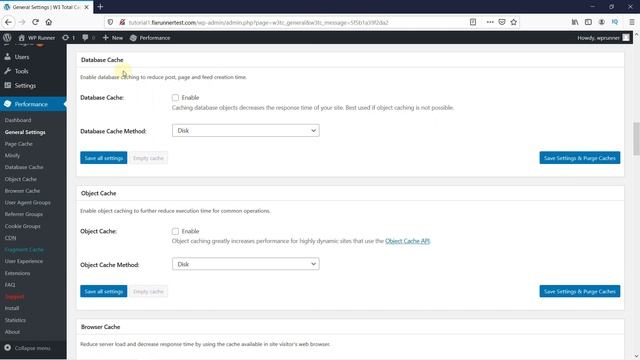Go to the Performance Dashboard submenu

coord(18,120)
